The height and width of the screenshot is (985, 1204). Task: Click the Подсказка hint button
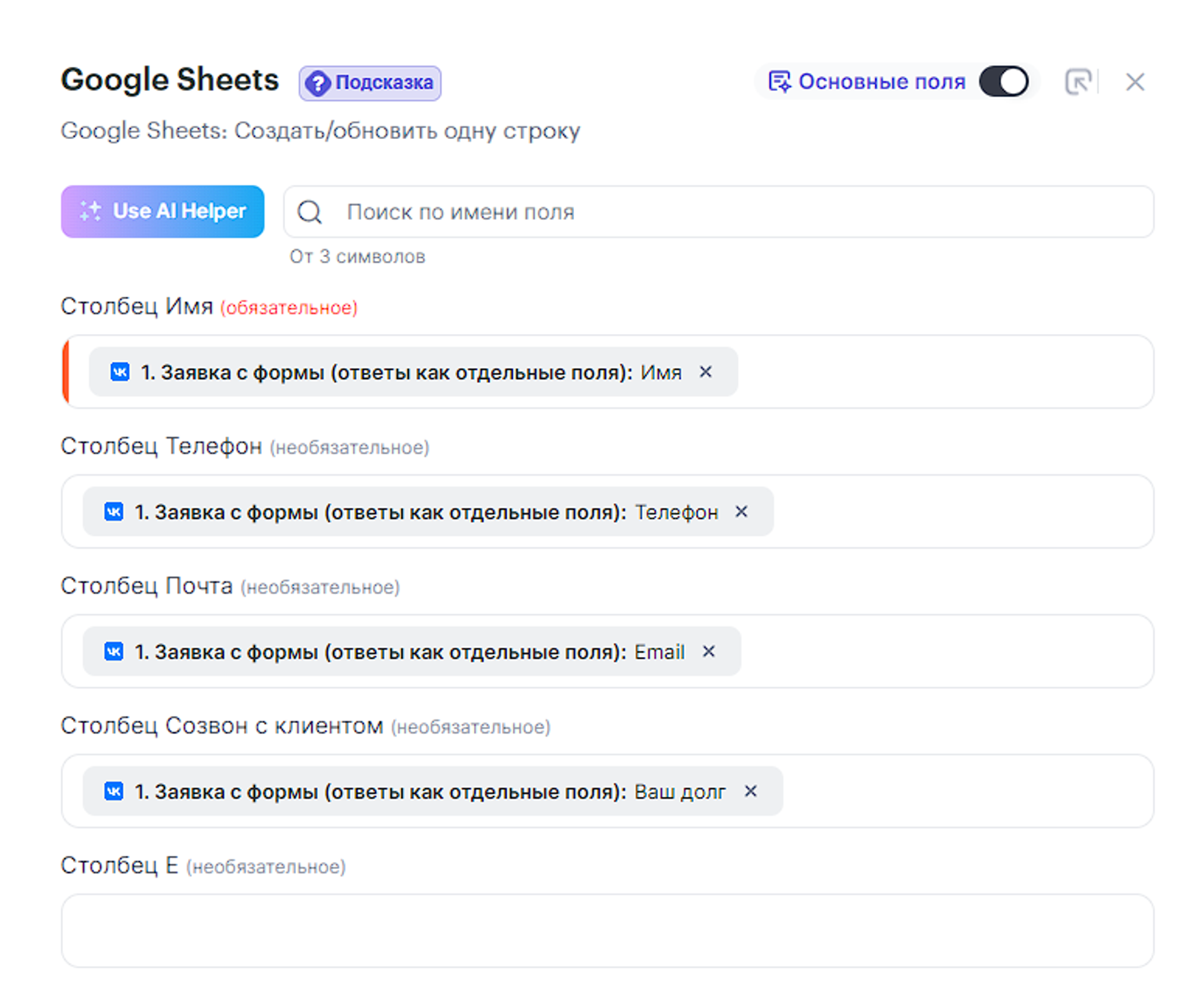370,83
